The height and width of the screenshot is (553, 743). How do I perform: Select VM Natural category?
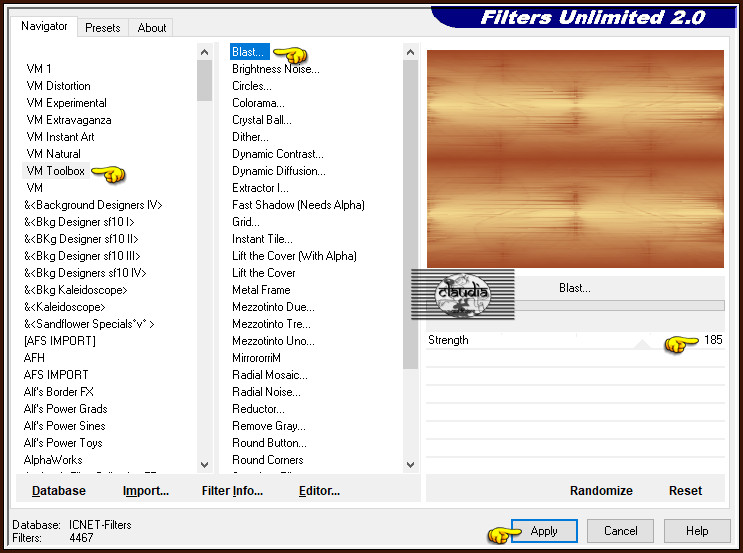[x=54, y=154]
